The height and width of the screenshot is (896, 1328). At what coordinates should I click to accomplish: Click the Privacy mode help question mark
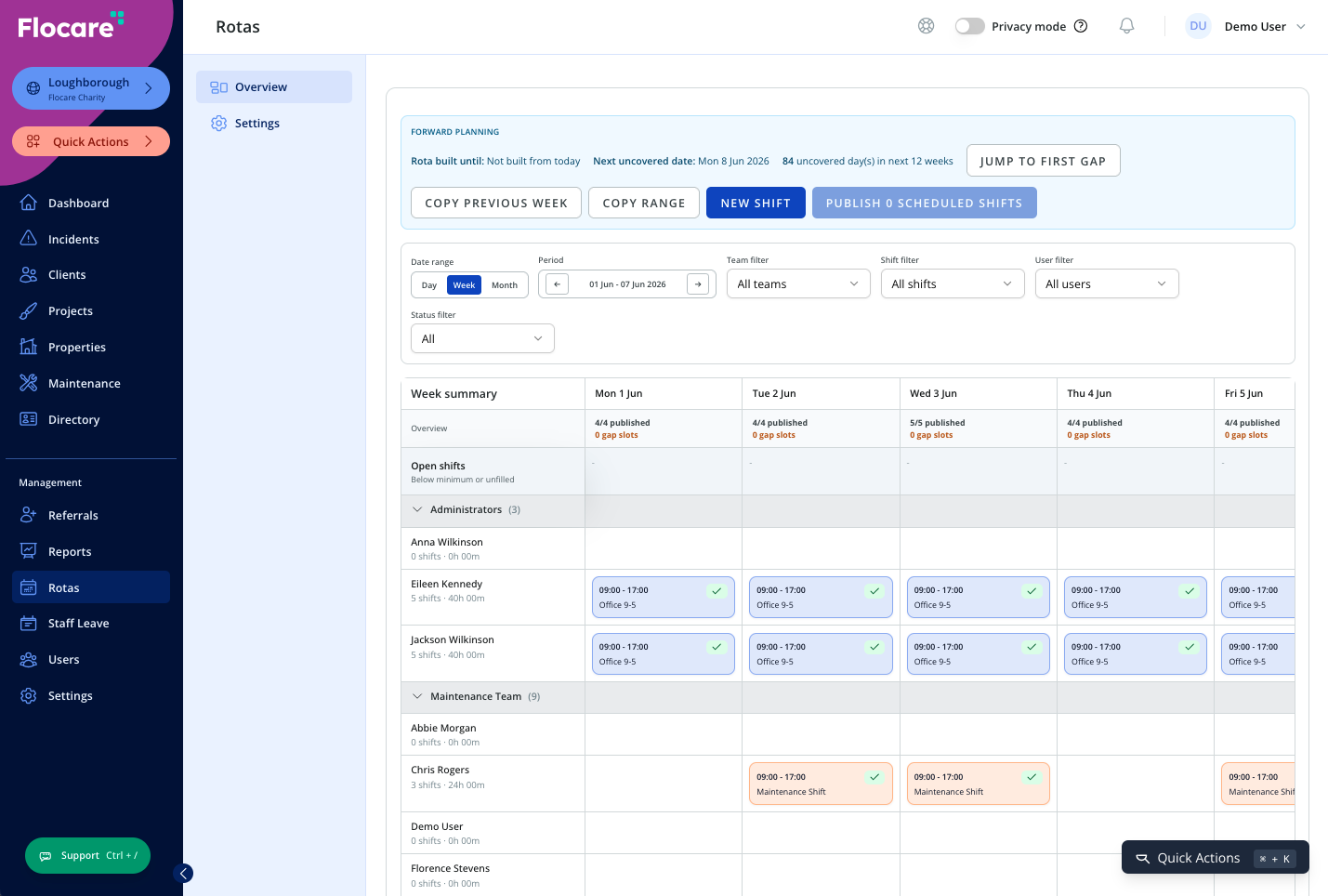click(x=1081, y=26)
